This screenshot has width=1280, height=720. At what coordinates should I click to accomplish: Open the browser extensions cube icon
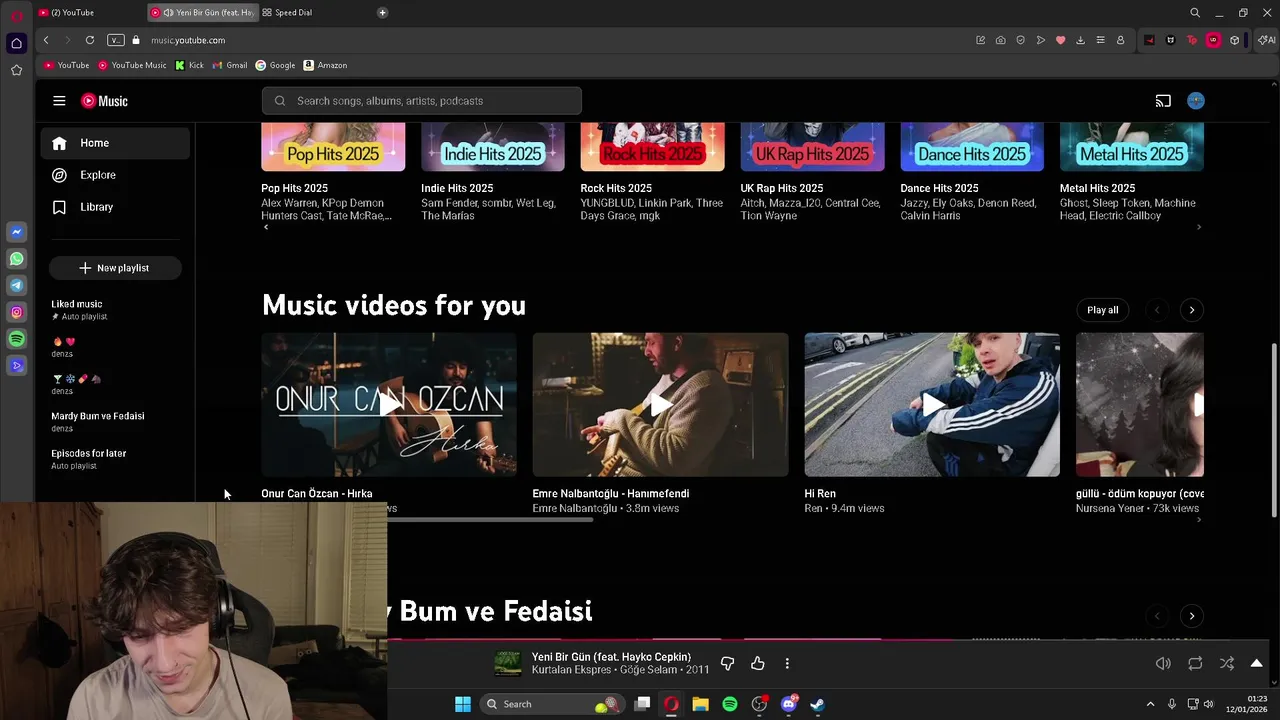1235,40
